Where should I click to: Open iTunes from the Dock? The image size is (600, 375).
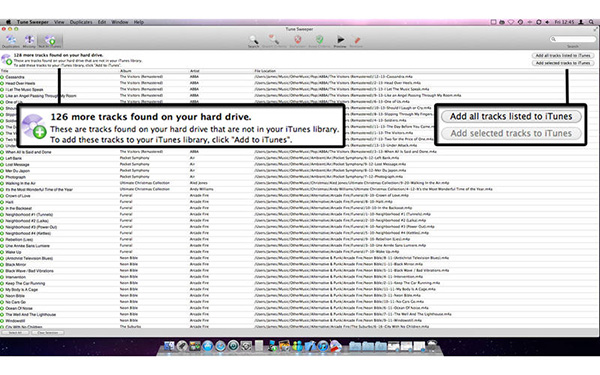click(323, 346)
